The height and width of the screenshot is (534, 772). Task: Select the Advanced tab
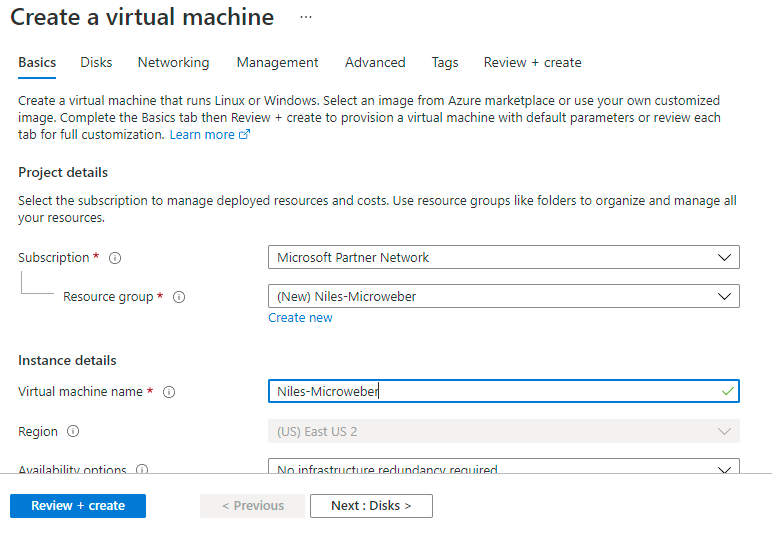coord(375,62)
